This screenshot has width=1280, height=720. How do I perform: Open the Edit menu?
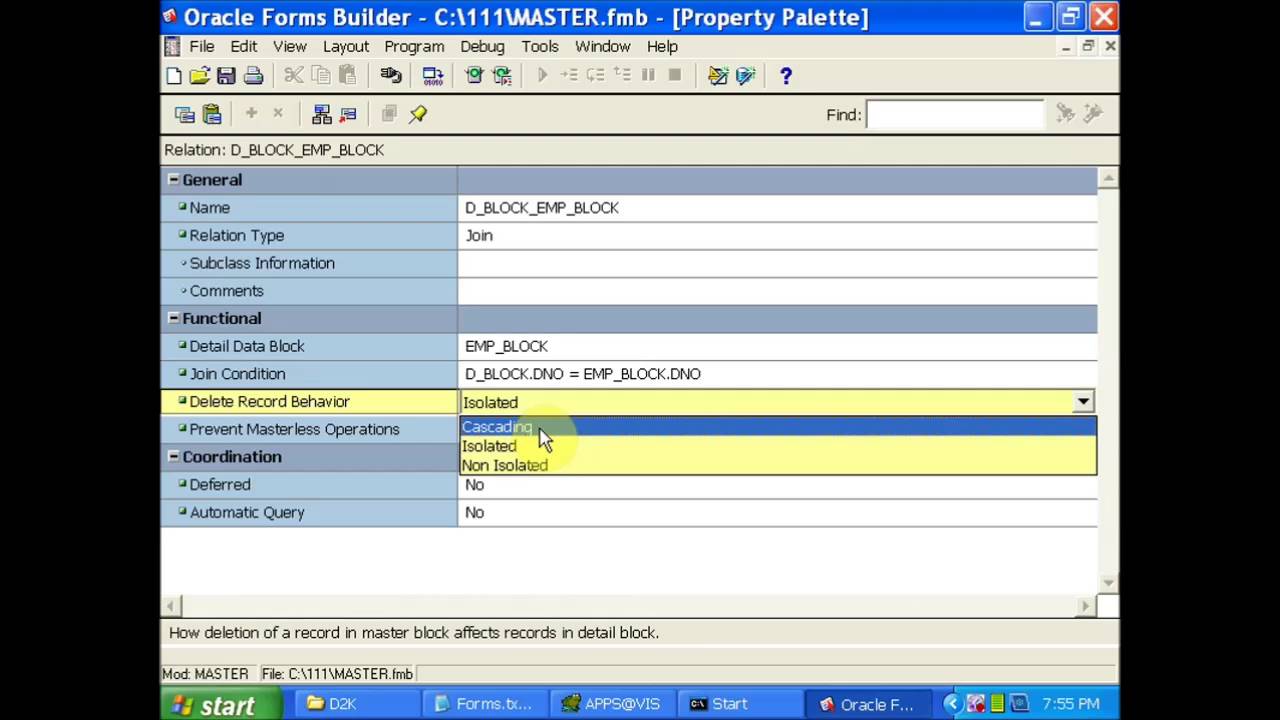(x=244, y=46)
